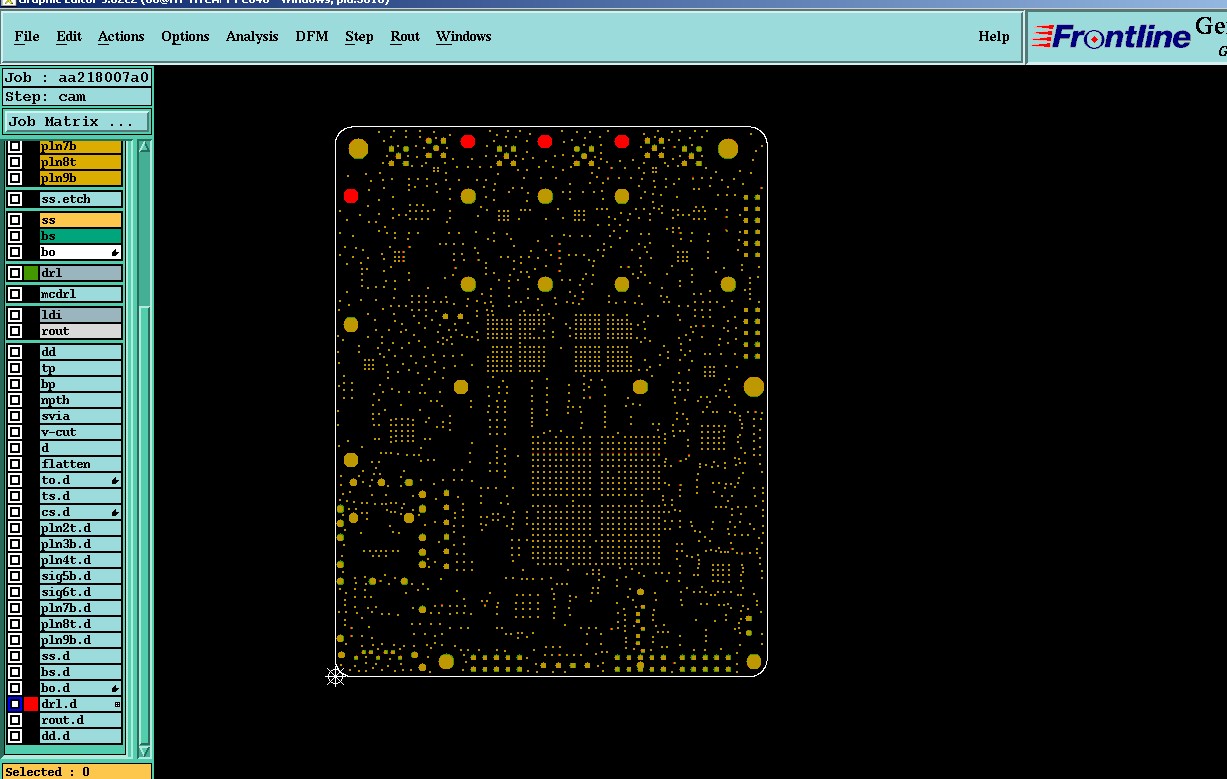Open the Options menu
1227x779 pixels.
pos(185,36)
